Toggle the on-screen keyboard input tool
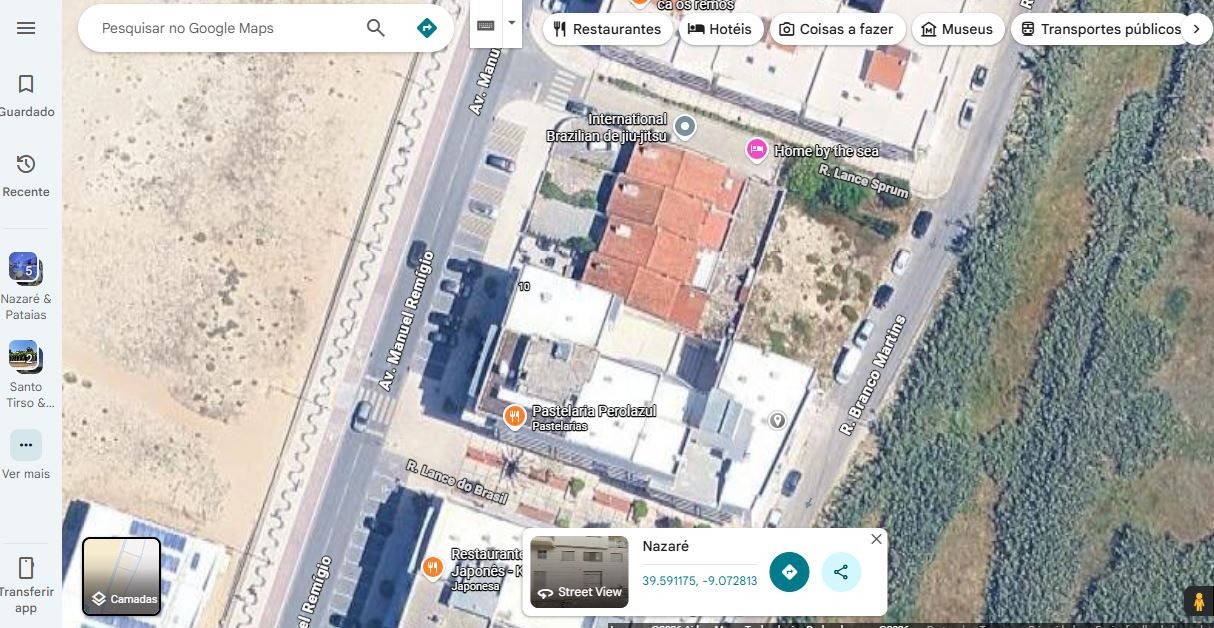The width and height of the screenshot is (1214, 628). (486, 25)
